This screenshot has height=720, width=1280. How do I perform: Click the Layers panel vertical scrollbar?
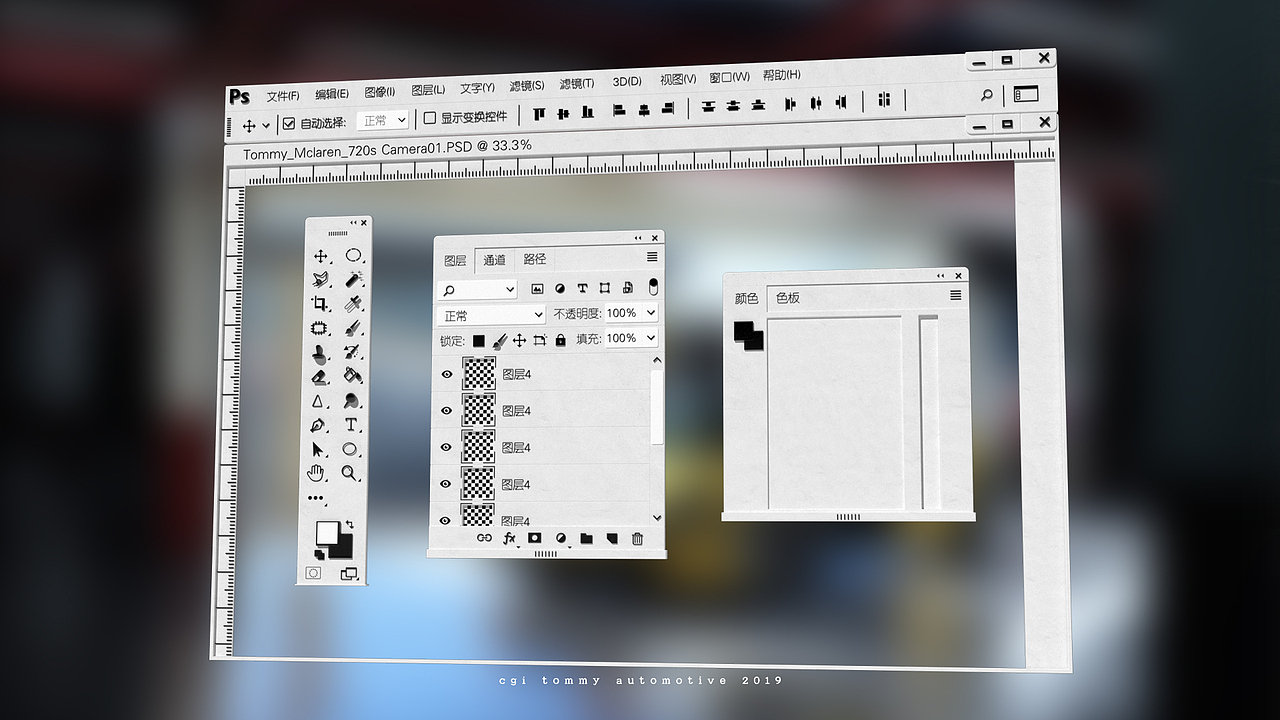pos(657,408)
